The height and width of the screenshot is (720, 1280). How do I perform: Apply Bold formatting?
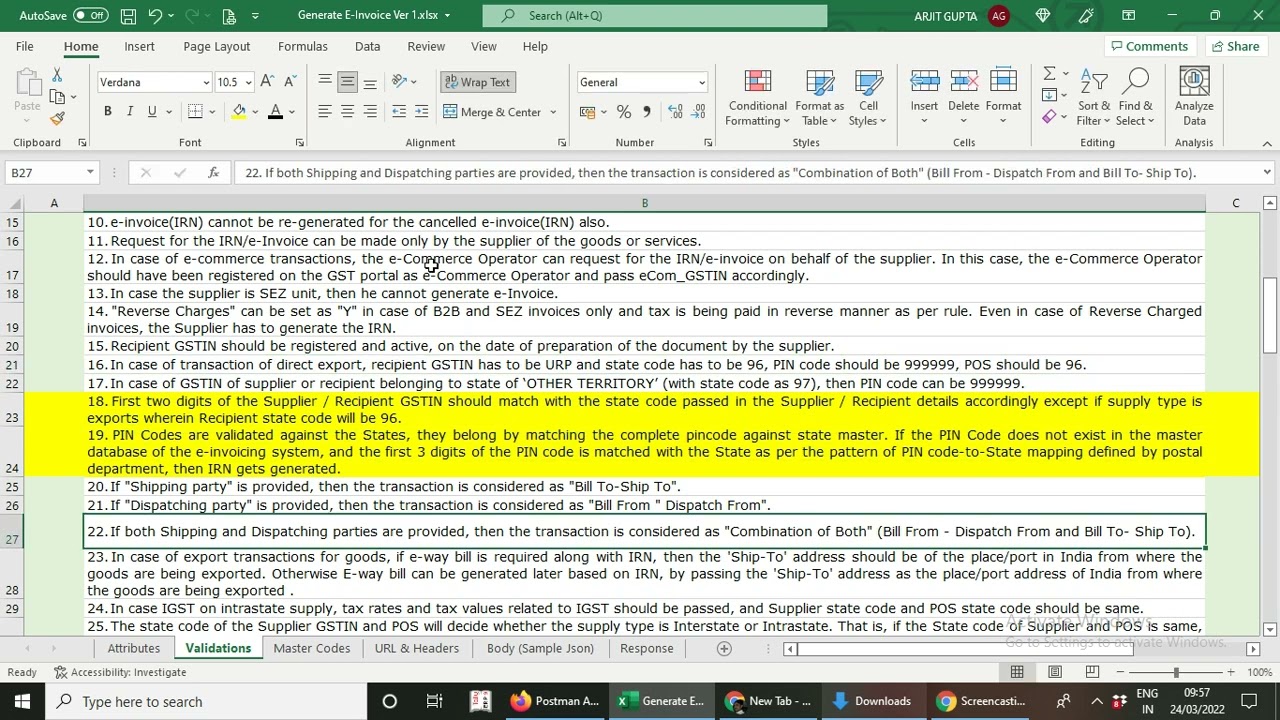coord(107,112)
